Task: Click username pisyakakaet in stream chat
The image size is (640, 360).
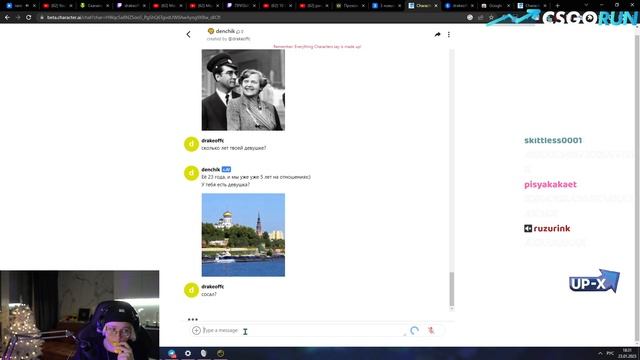Action: pos(550,184)
